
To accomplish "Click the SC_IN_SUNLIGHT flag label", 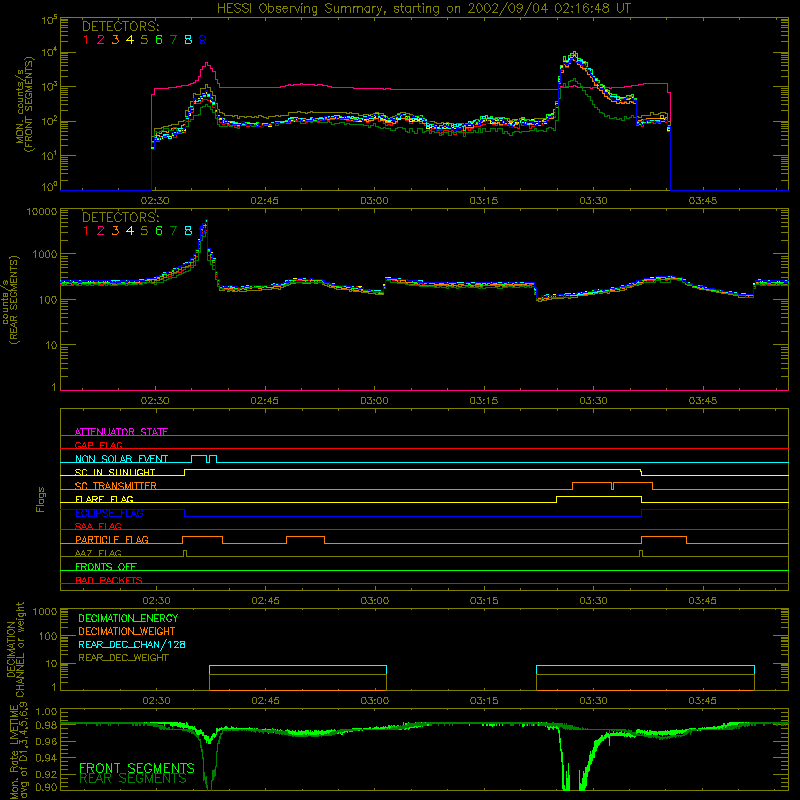I will tap(115, 472).
